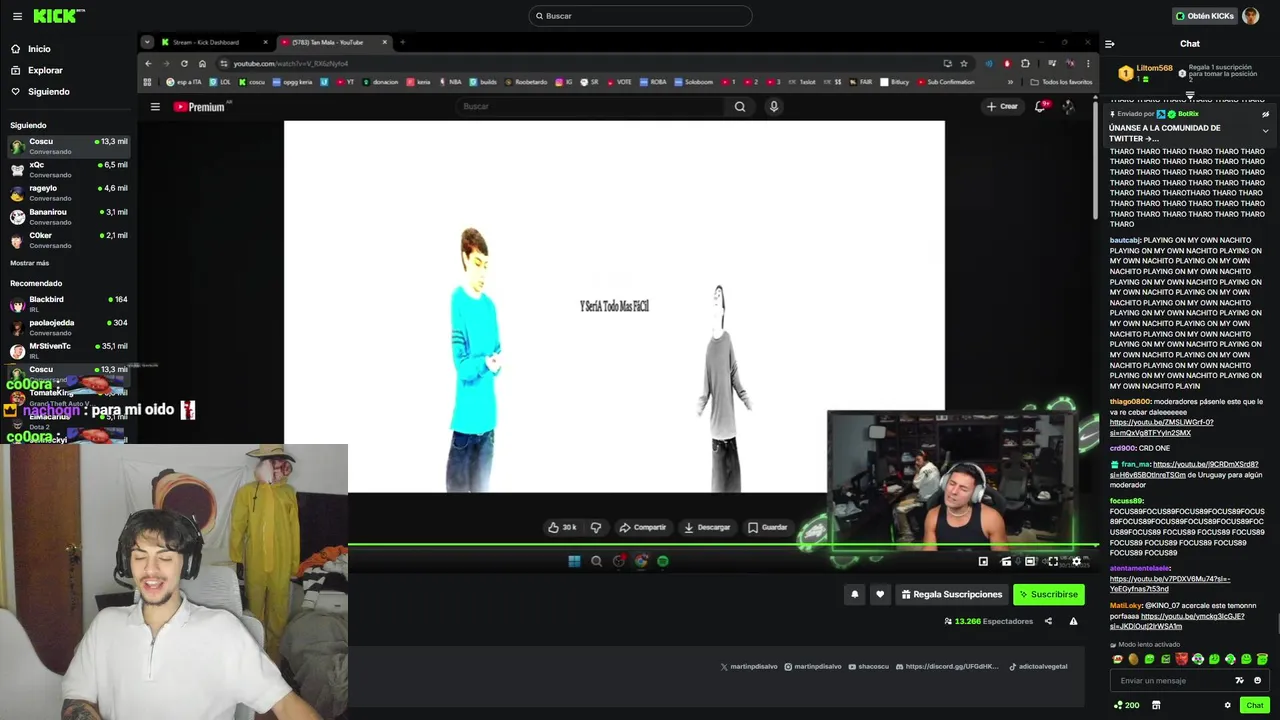The image size is (1280, 720).
Task: Subscribe with the green Suscribirse button
Action: [x=1049, y=594]
